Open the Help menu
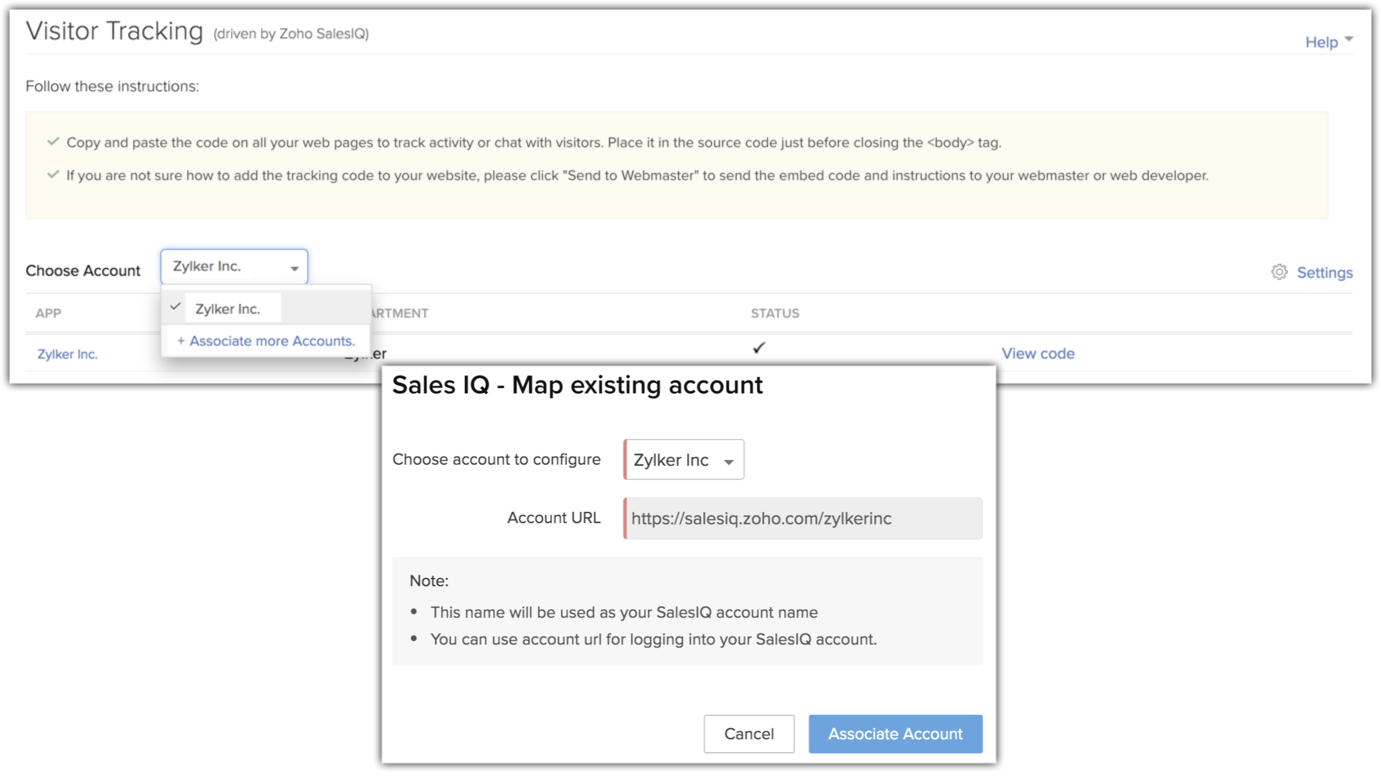 point(1321,42)
